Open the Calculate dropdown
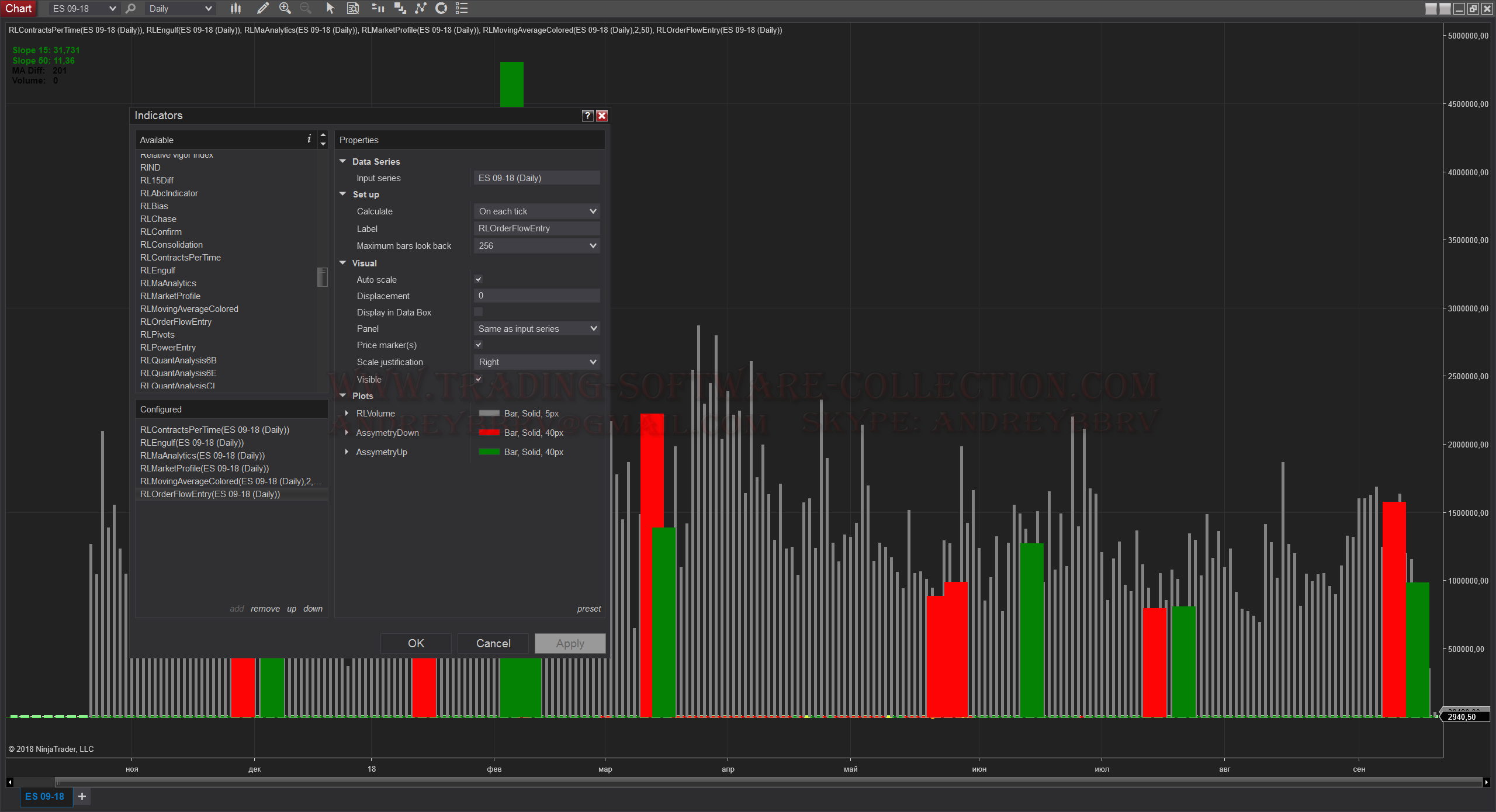The height and width of the screenshot is (812, 1496). [x=536, y=211]
